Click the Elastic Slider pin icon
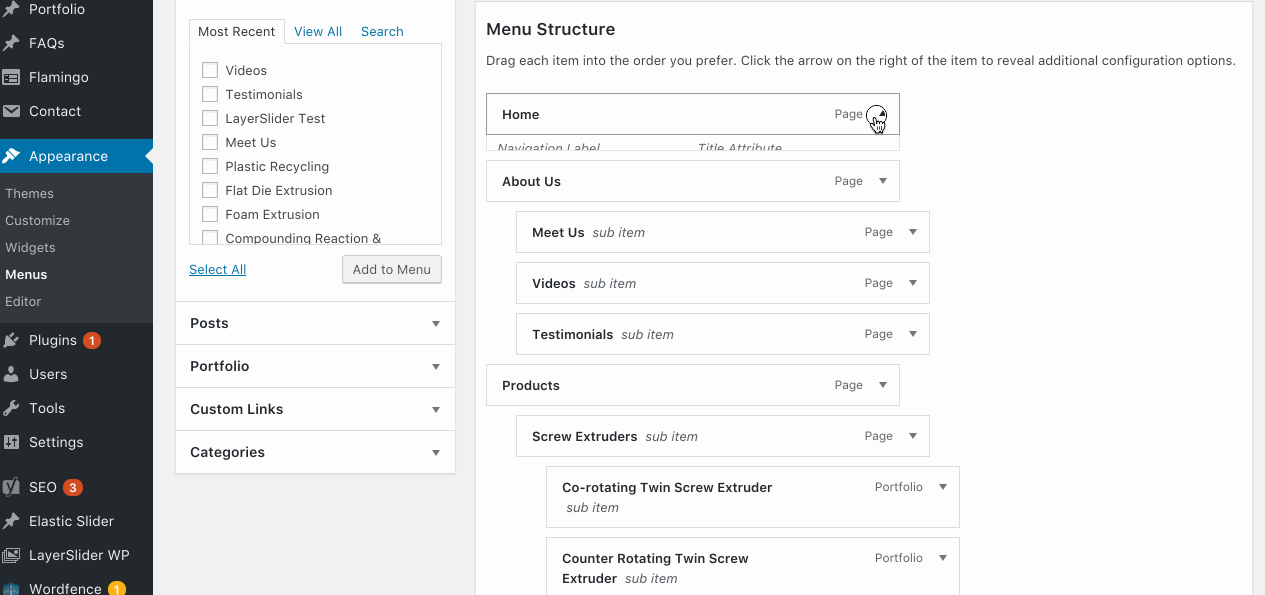1265x595 pixels. (x=12, y=521)
